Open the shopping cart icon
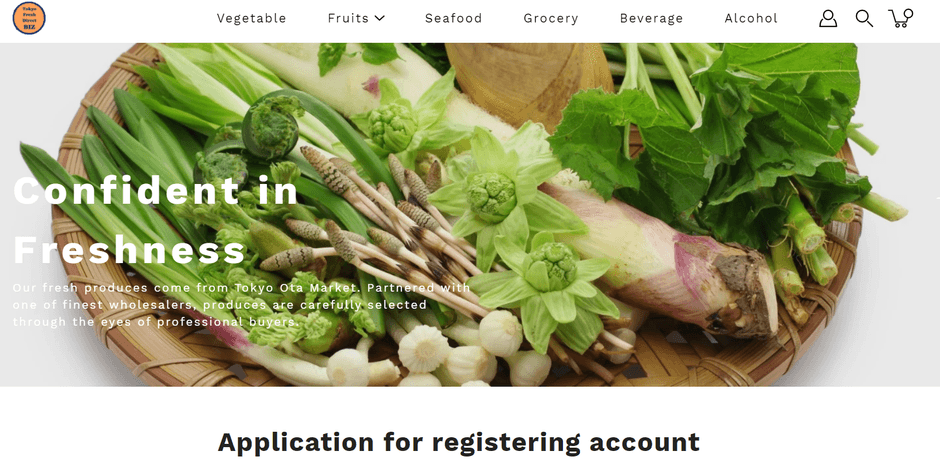940x463 pixels. coord(900,19)
